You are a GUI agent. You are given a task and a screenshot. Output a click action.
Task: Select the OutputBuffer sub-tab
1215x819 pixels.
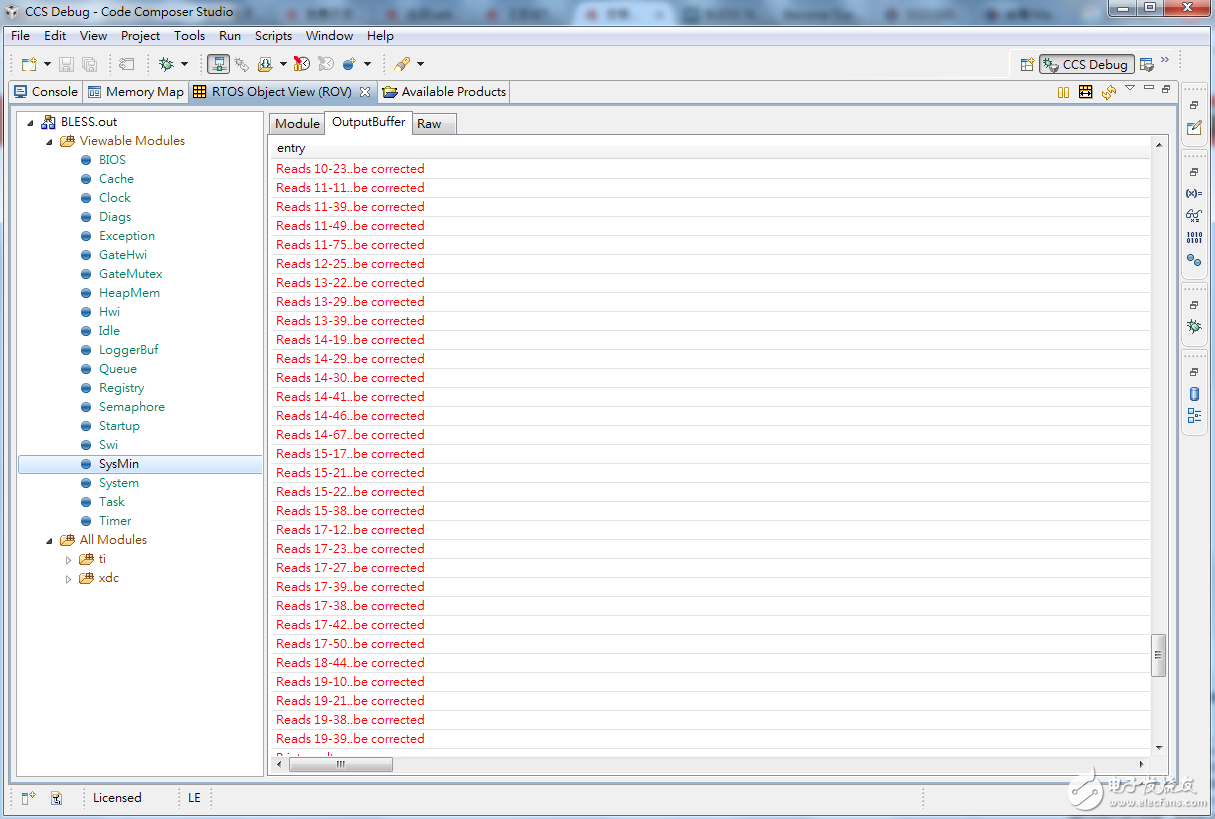tap(368, 122)
